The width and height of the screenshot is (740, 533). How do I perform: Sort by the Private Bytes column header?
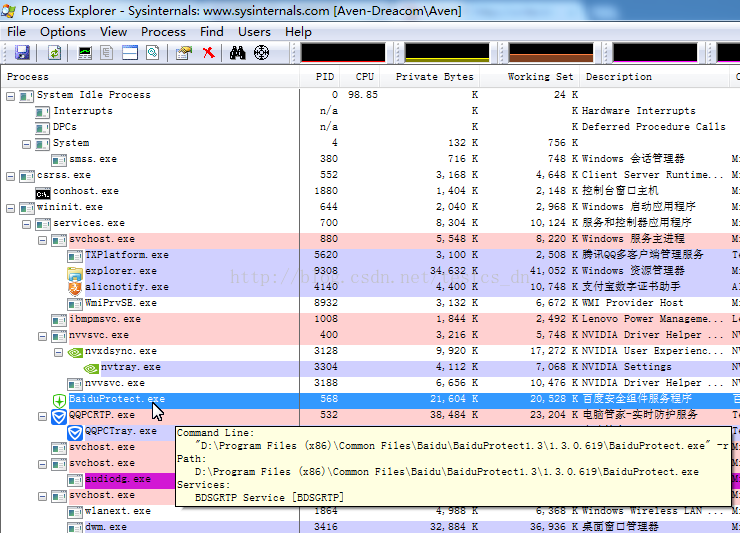point(430,77)
